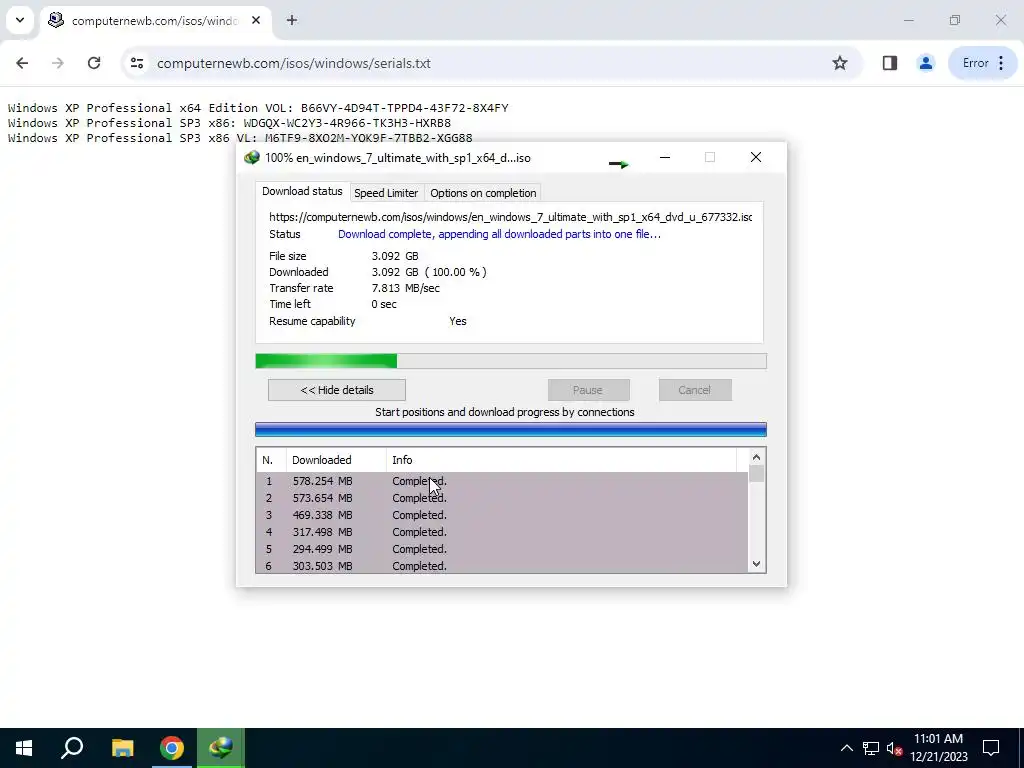This screenshot has width=1024, height=768.
Task: Open Chrome side panel
Action: tap(889, 63)
